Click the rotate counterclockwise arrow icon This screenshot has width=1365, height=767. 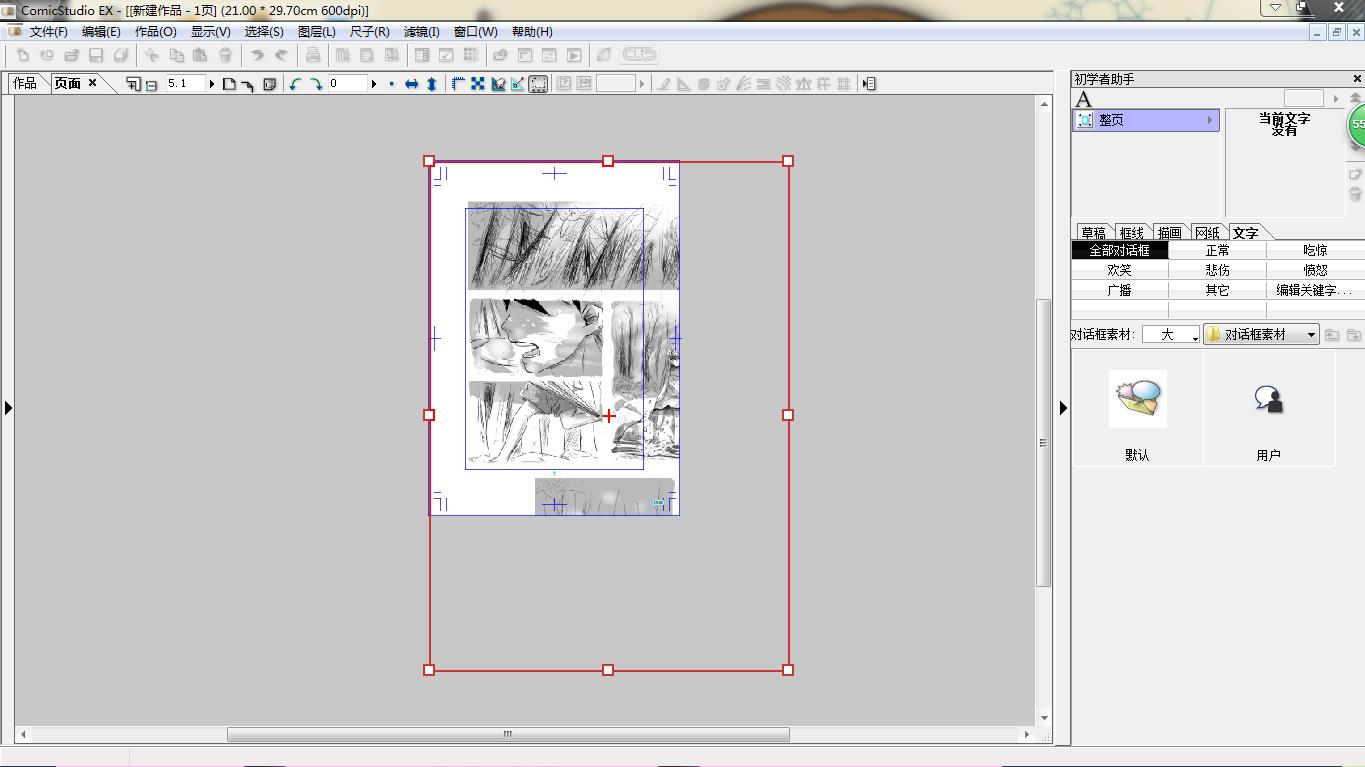click(295, 84)
